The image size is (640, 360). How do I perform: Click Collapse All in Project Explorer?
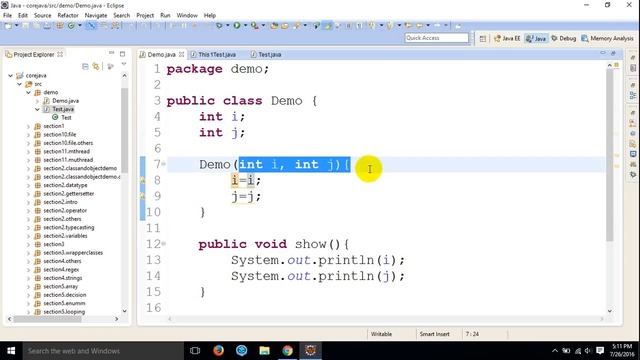pos(85,66)
